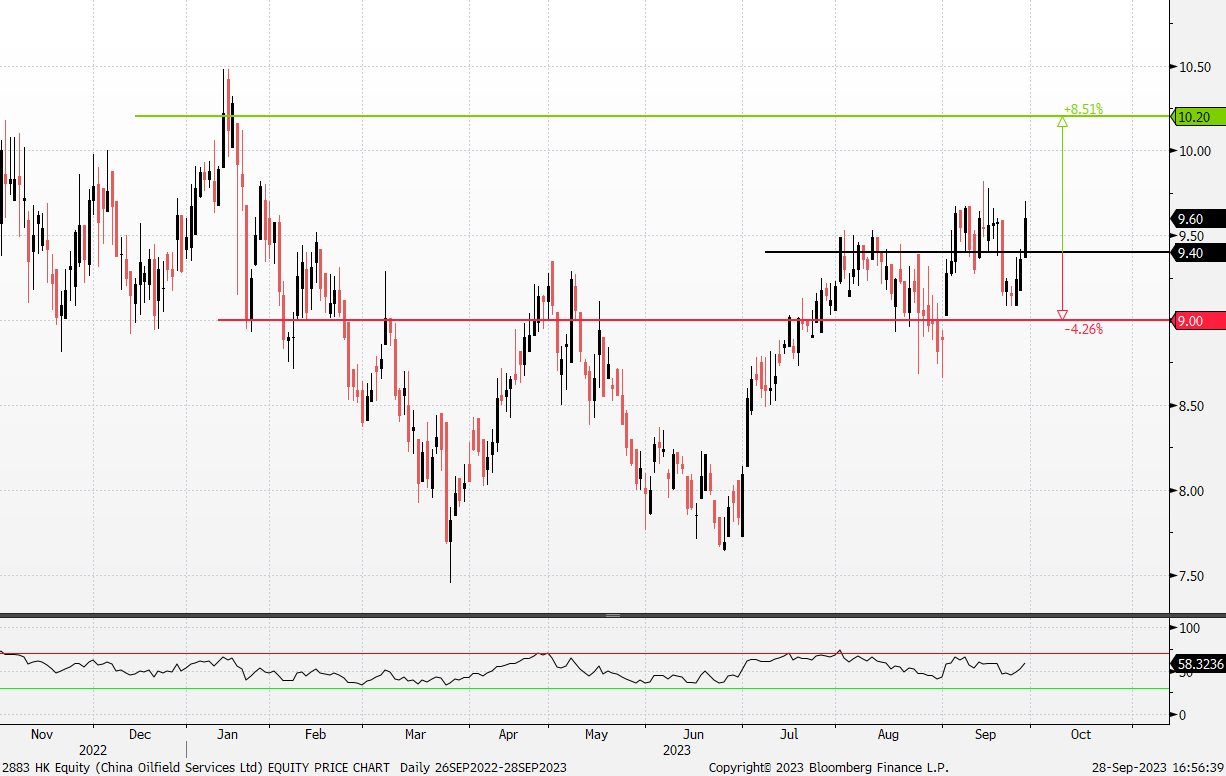
Task: Select the 58.3236 RSI value tag
Action: pyautogui.click(x=1196, y=663)
